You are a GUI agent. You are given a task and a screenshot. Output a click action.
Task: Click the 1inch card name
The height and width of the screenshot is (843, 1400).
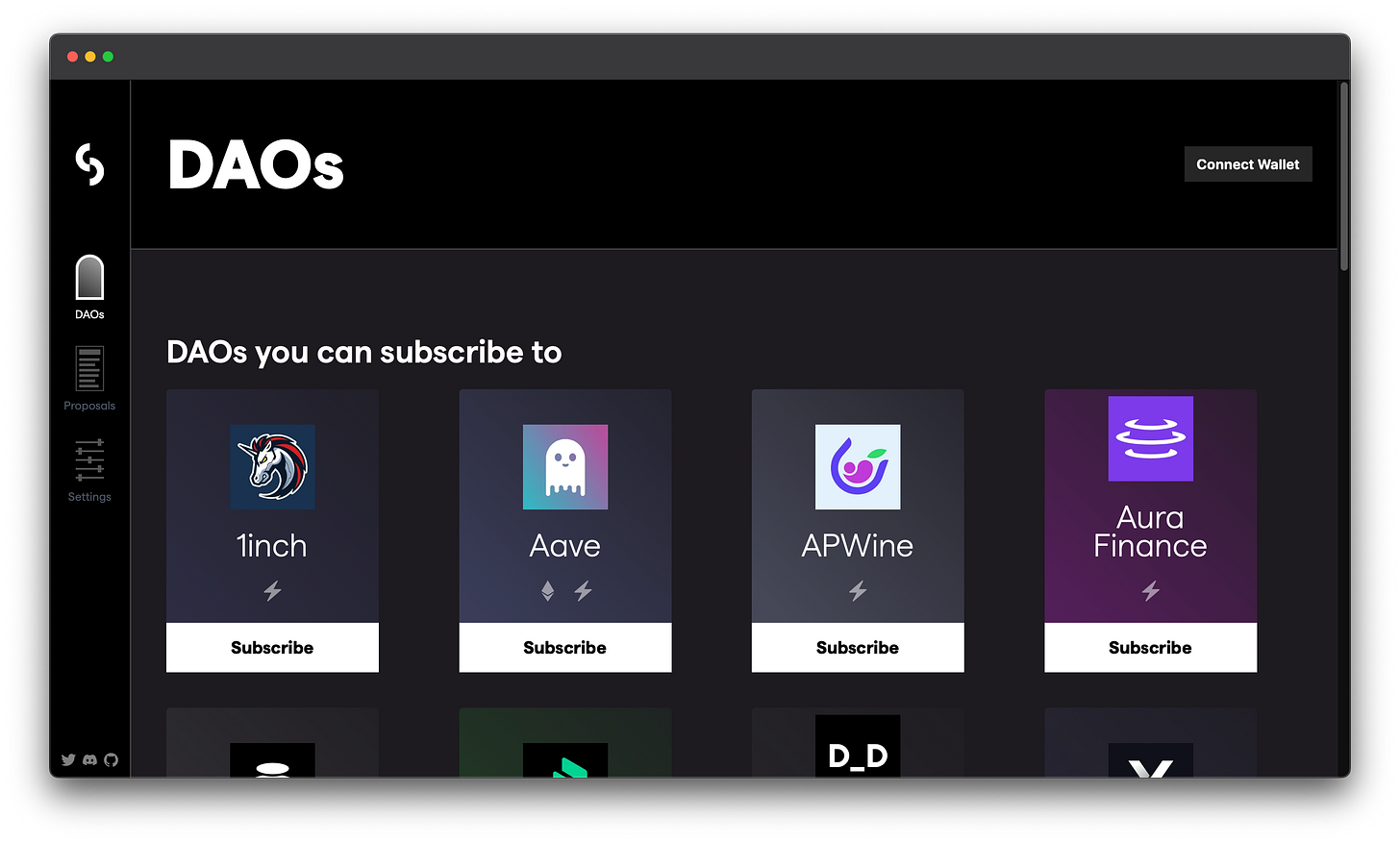pos(272,546)
